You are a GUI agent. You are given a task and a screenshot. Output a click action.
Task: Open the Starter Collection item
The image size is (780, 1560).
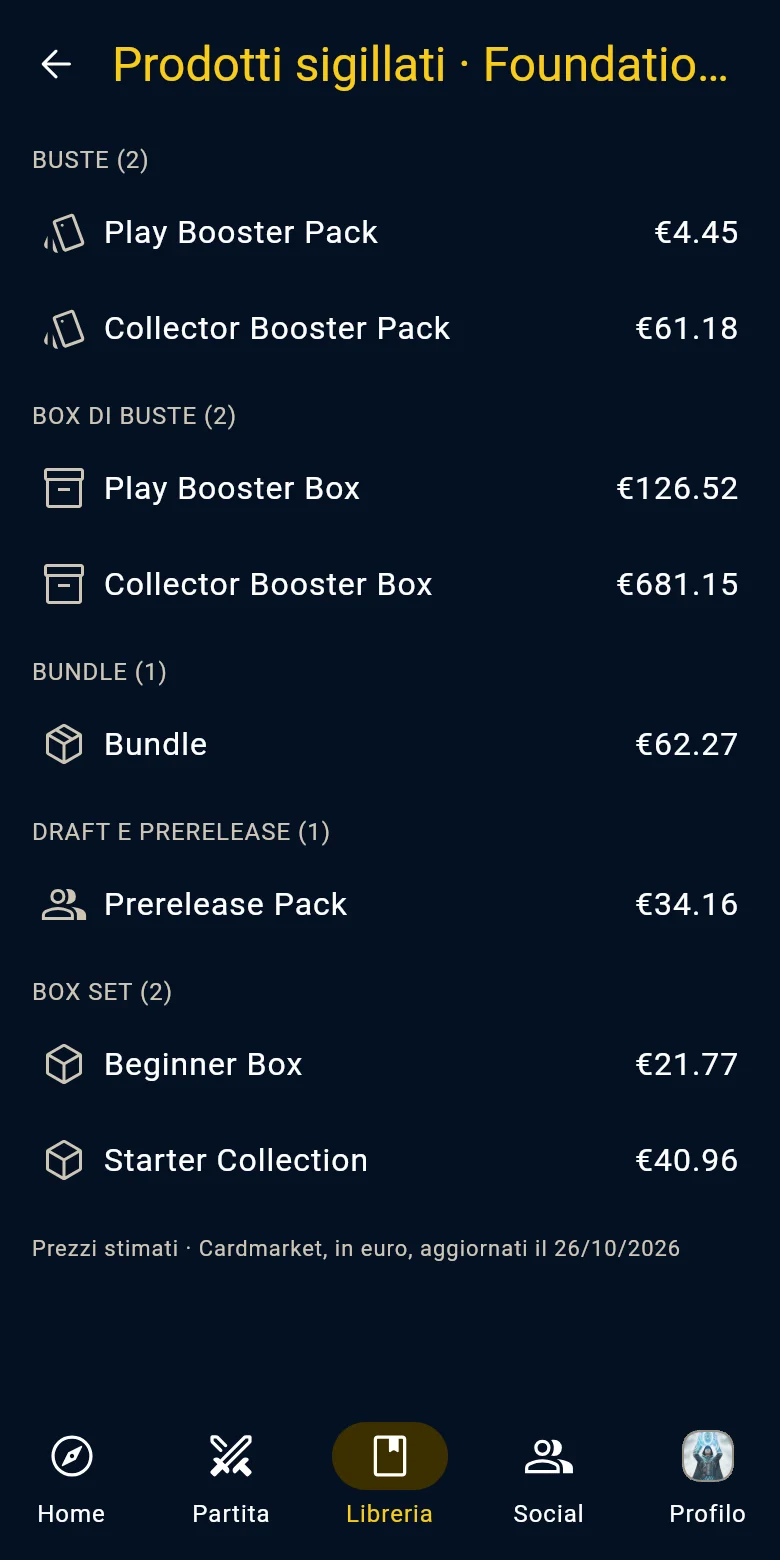(x=390, y=1161)
